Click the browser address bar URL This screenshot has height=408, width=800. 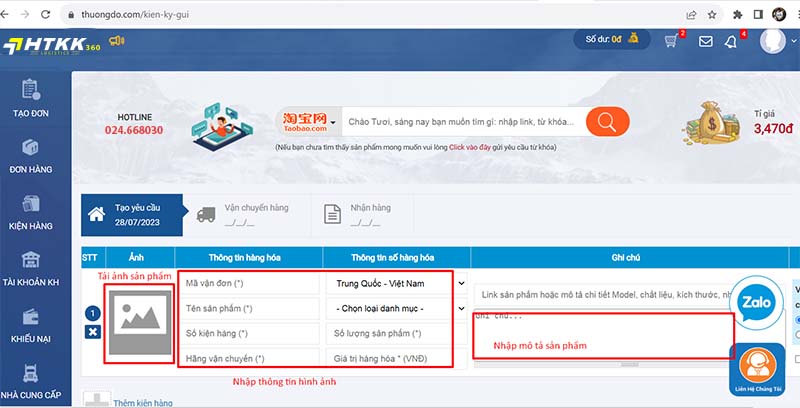[x=135, y=15]
